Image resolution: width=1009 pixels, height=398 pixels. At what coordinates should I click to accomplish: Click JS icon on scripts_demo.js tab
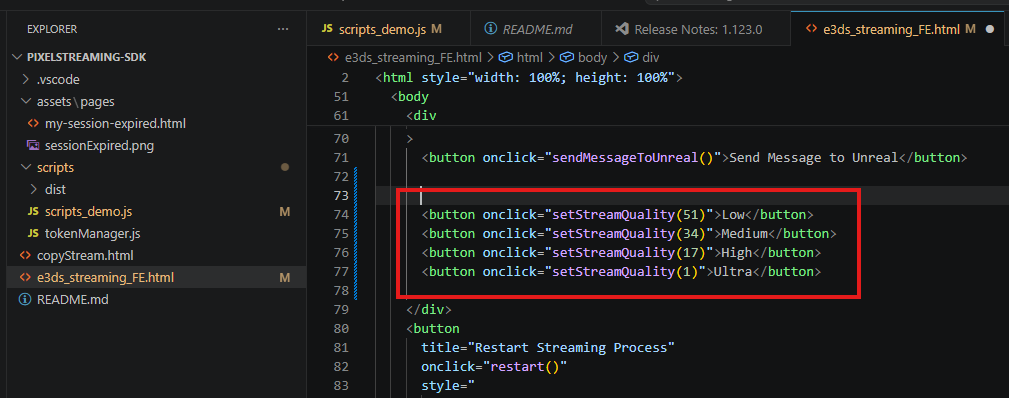tap(327, 29)
